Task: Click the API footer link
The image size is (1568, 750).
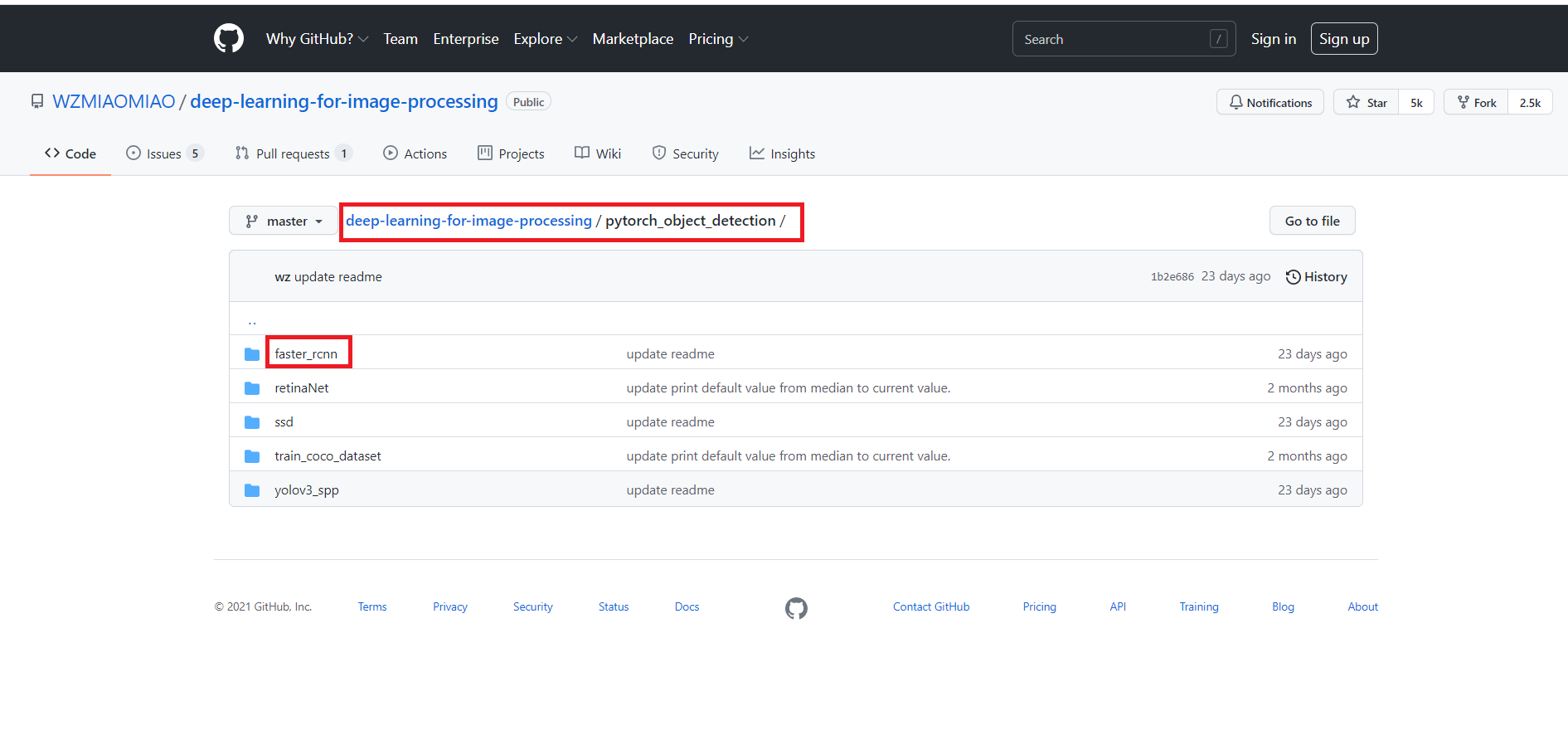Action: (x=1118, y=607)
